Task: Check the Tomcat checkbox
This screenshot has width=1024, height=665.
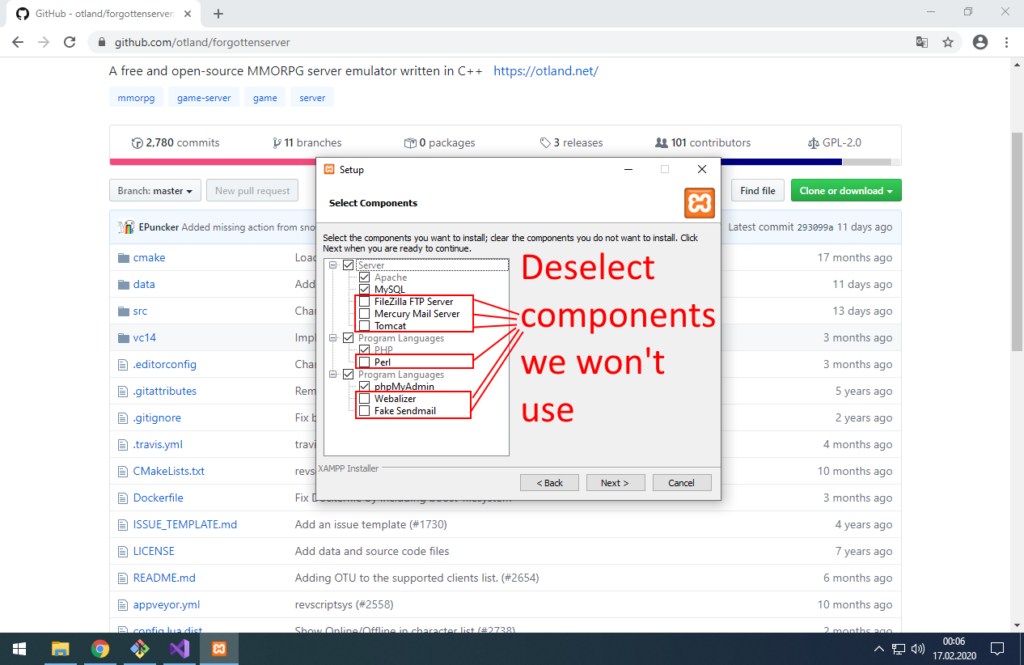Action: pos(364,326)
